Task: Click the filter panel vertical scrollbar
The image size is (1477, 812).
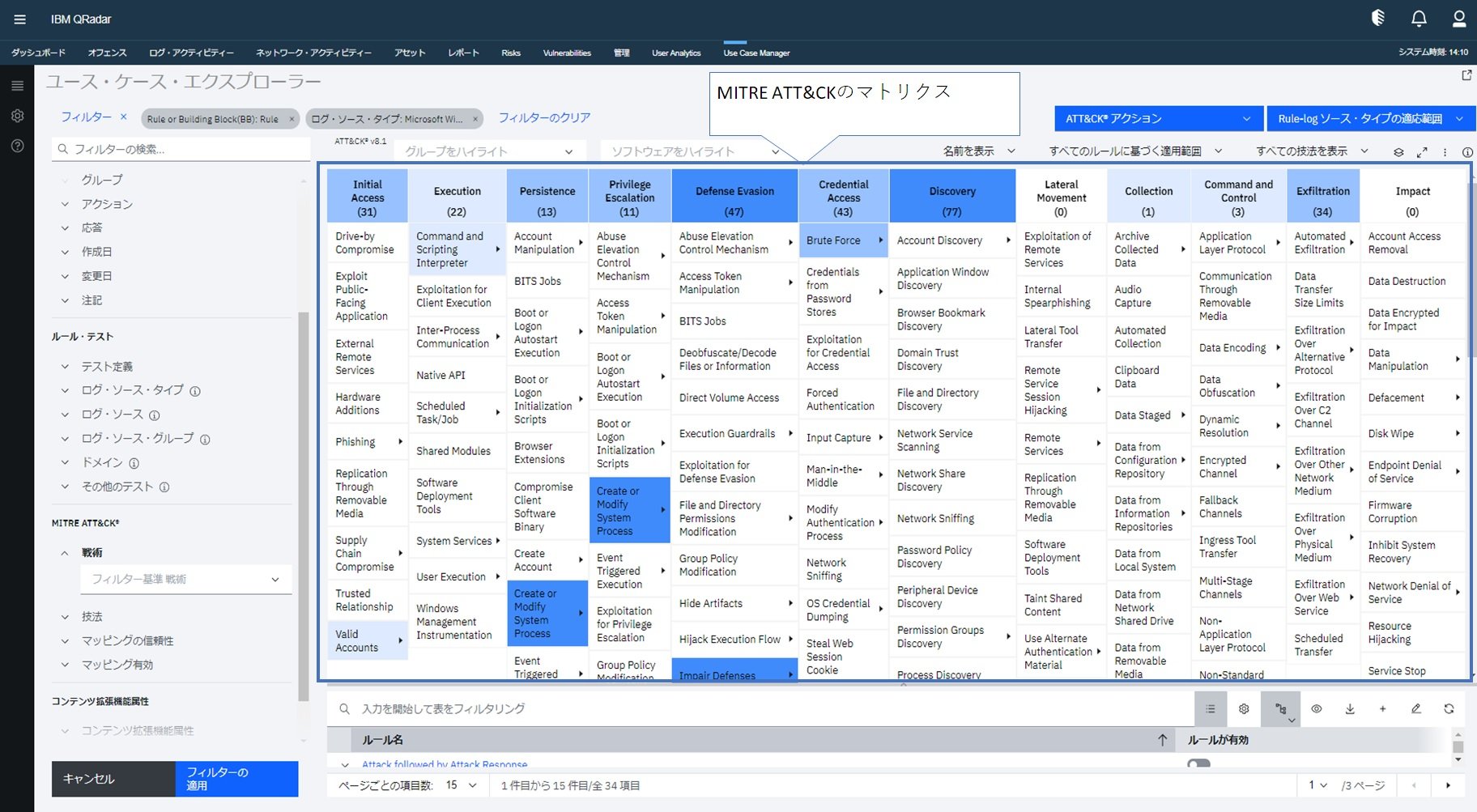Action: 304,507
